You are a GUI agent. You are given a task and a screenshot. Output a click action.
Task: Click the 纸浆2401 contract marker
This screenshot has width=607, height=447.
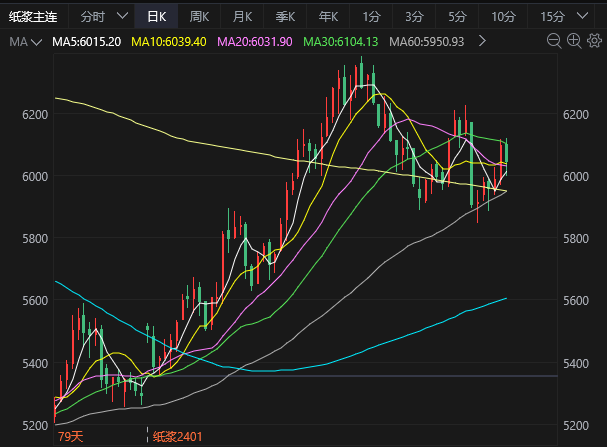[x=178, y=436]
